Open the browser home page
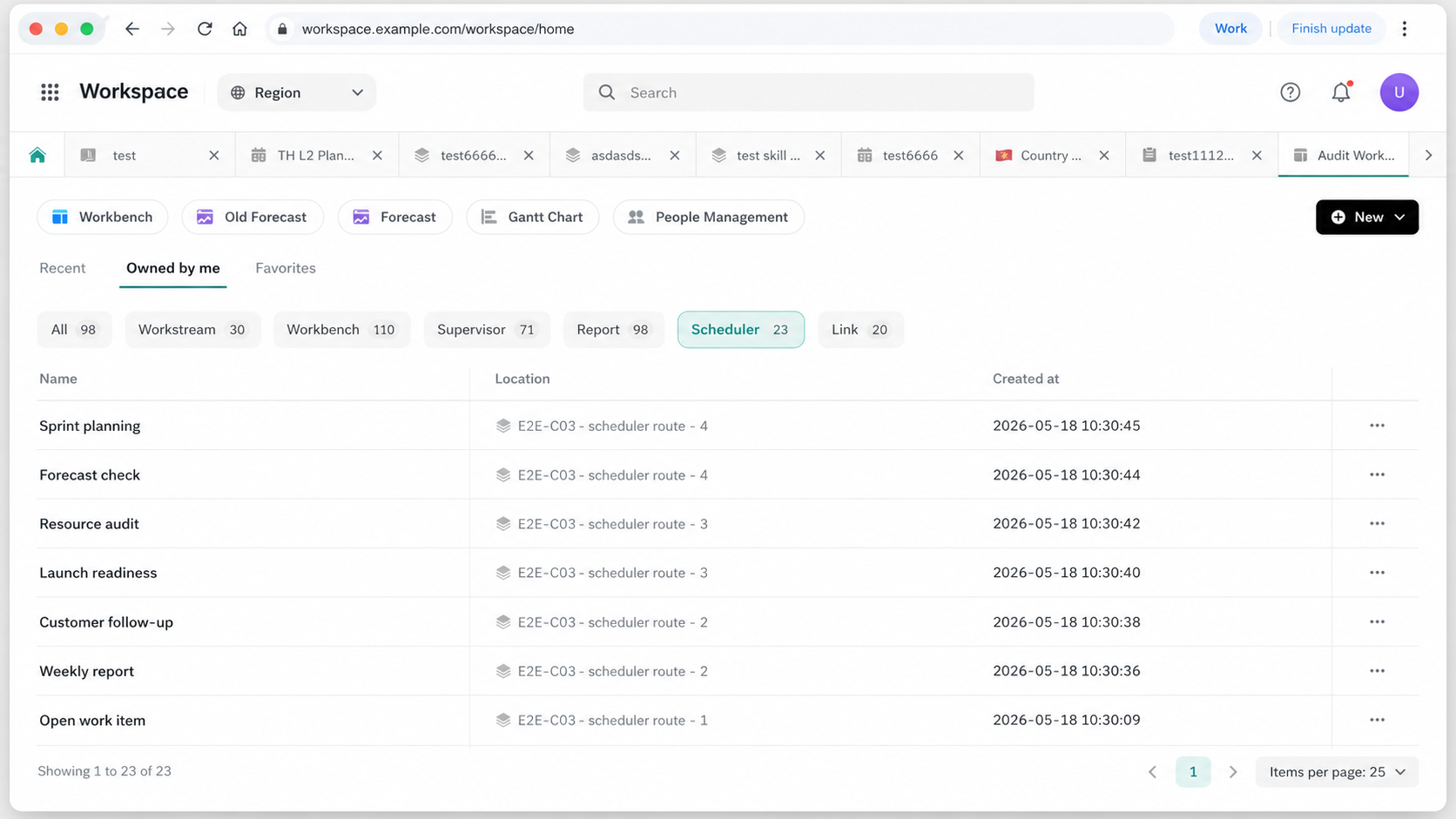 click(239, 29)
